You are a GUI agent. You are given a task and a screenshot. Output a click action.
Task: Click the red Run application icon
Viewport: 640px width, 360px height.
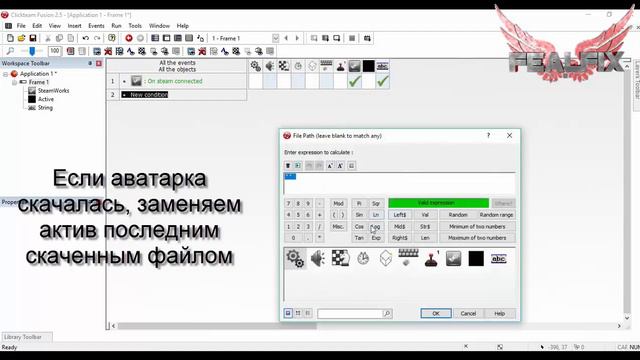(x=129, y=38)
